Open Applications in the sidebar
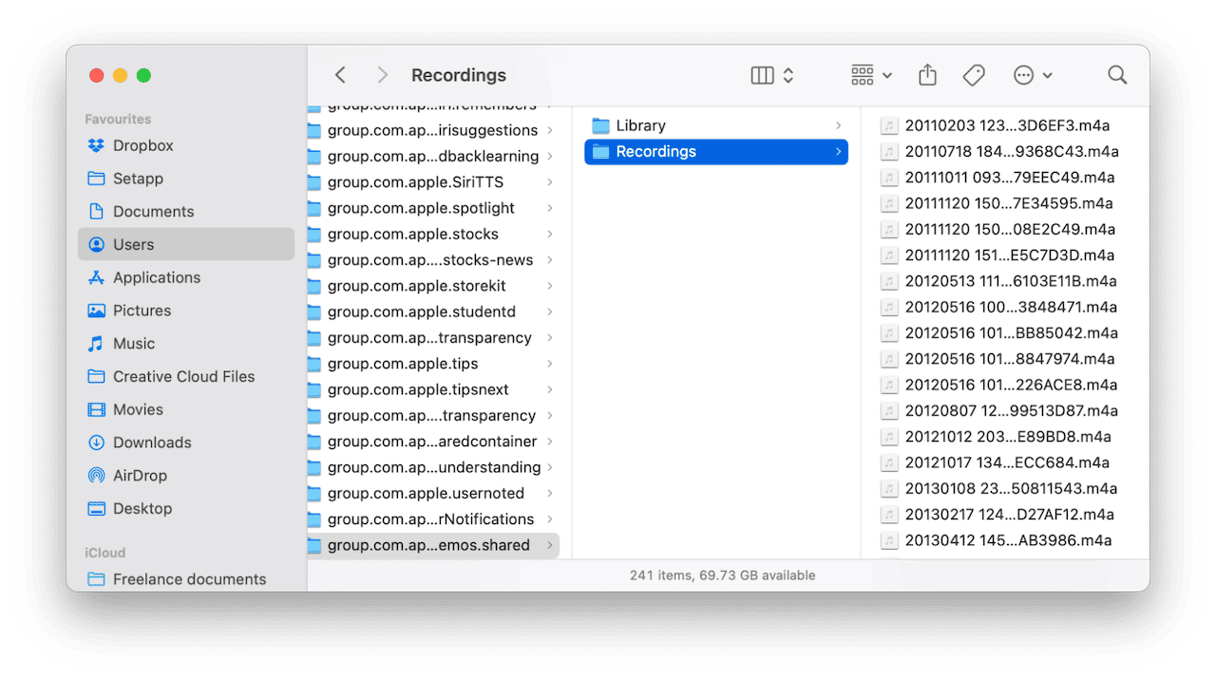The image size is (1216, 679). tap(156, 277)
